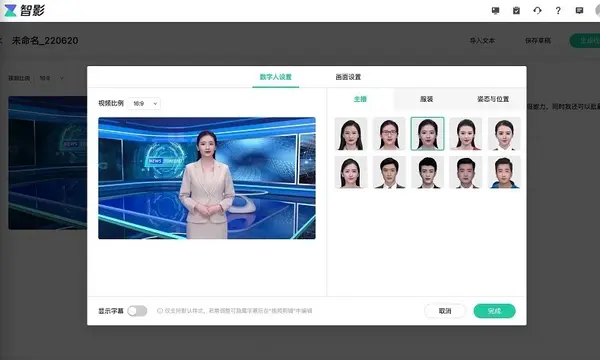600x360 pixels.
Task: Open the 视频比例 16:9 dropdown in dialog
Action: 144,103
